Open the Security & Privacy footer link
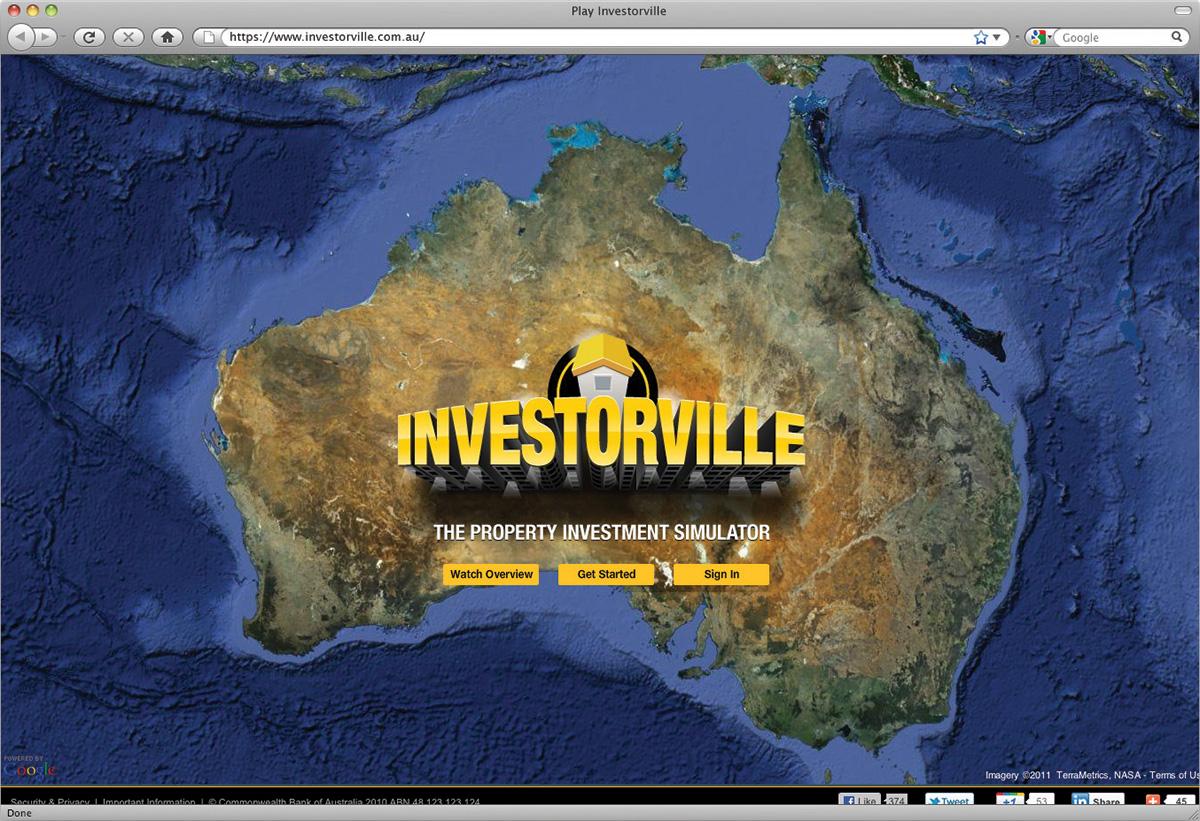Viewport: 1200px width, 821px height. tap(50, 802)
